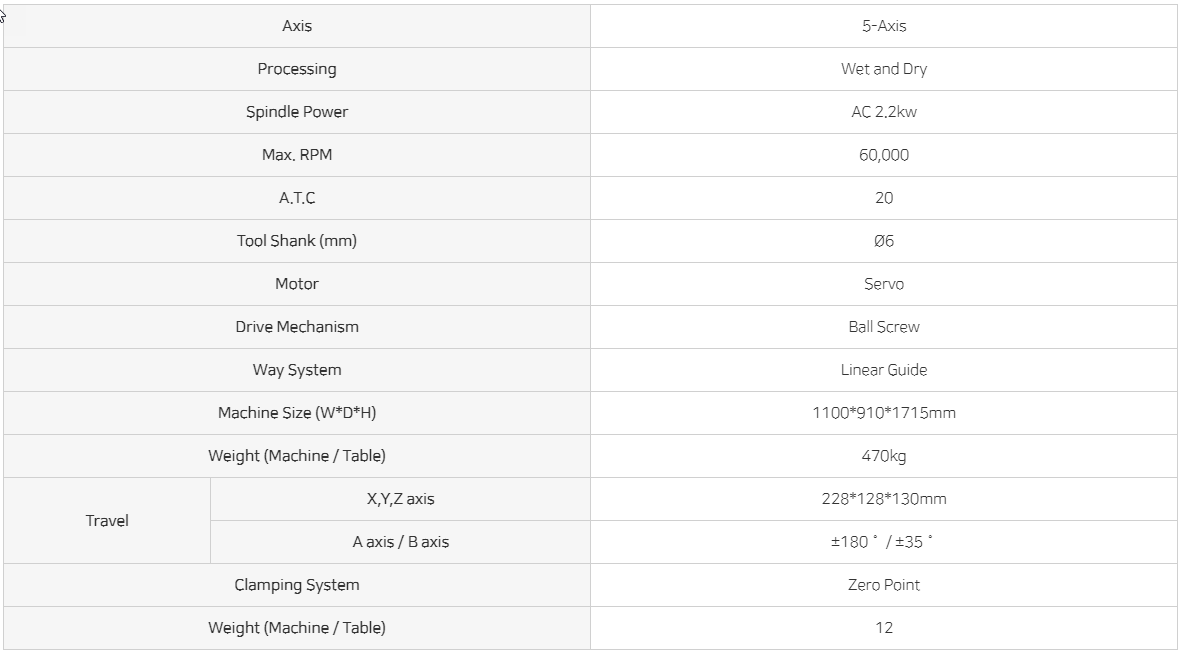The width and height of the screenshot is (1181, 652).
Task: Click the "60,000" RPM value
Action: point(884,155)
